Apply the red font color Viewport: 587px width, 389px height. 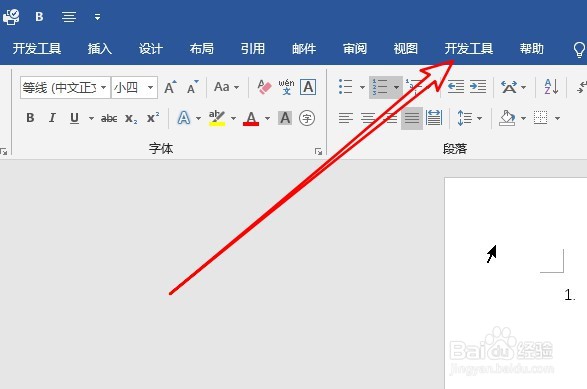(x=251, y=118)
